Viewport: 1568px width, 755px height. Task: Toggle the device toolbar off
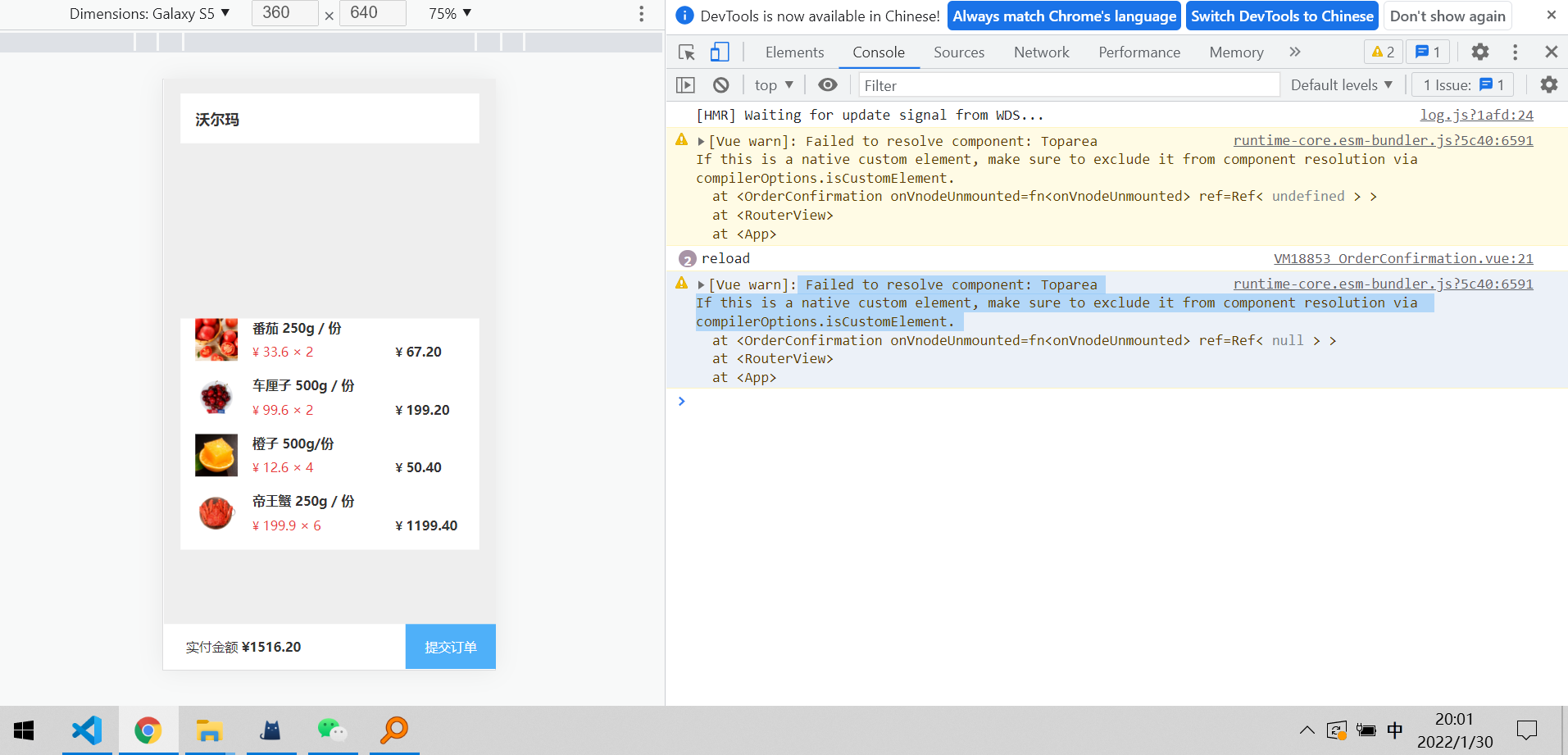(720, 51)
